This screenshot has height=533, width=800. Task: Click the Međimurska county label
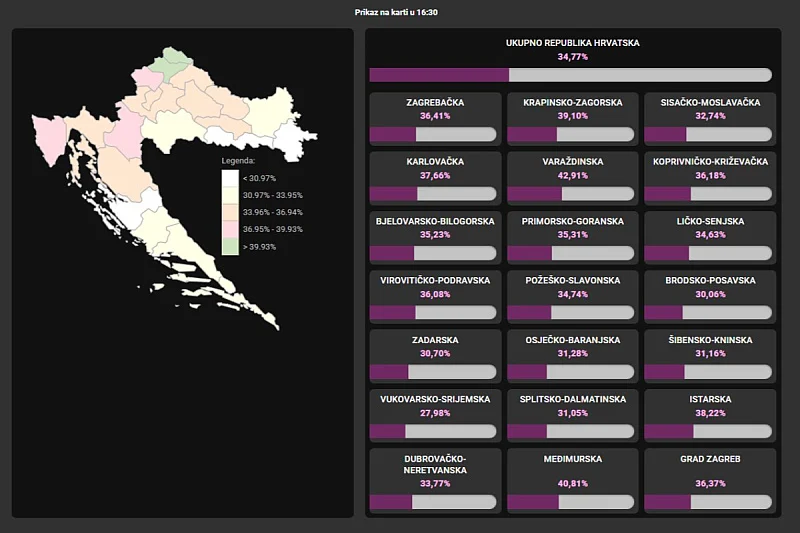(572, 459)
